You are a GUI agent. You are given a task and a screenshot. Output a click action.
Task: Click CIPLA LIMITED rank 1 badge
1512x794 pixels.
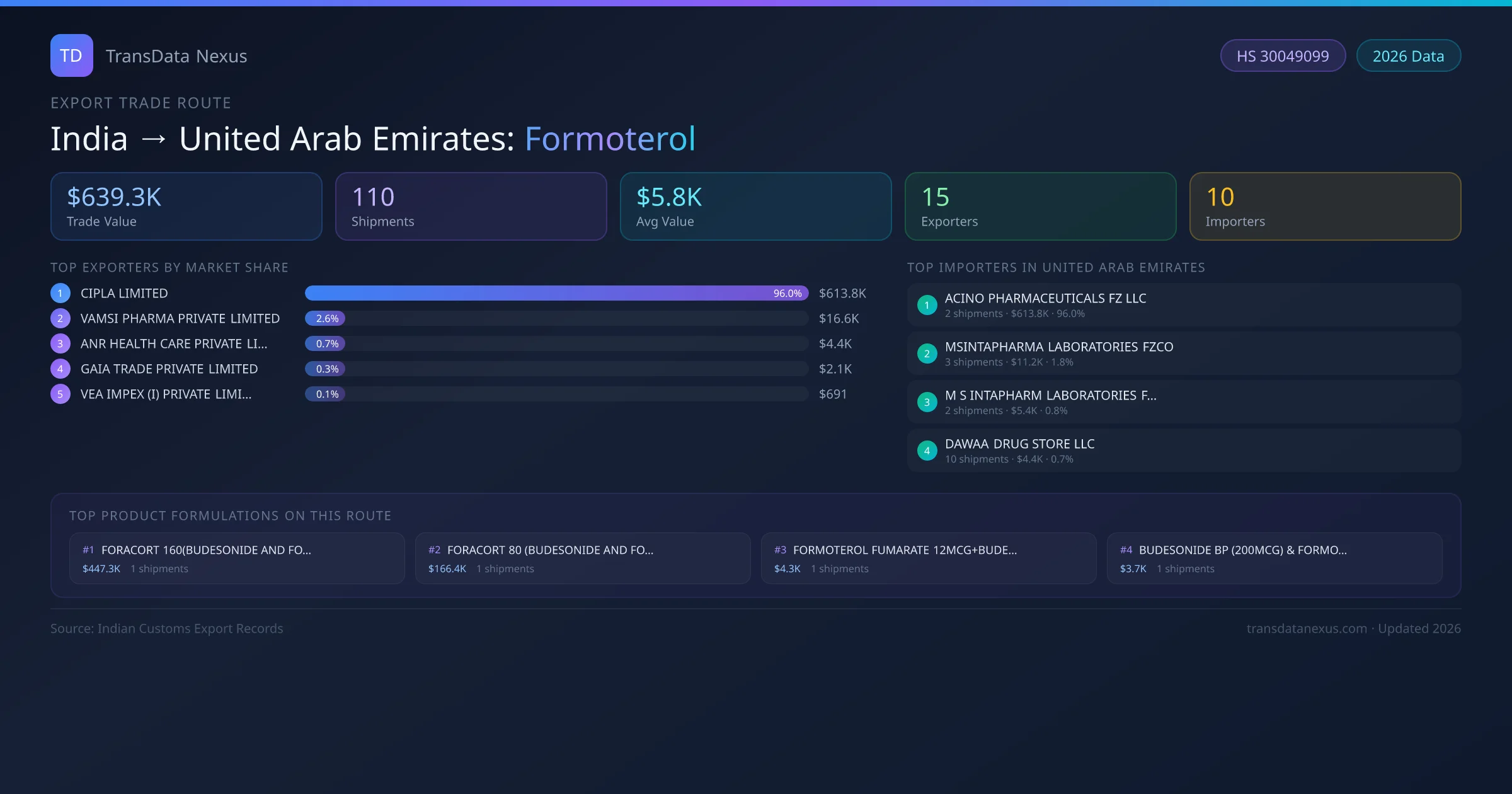click(60, 293)
